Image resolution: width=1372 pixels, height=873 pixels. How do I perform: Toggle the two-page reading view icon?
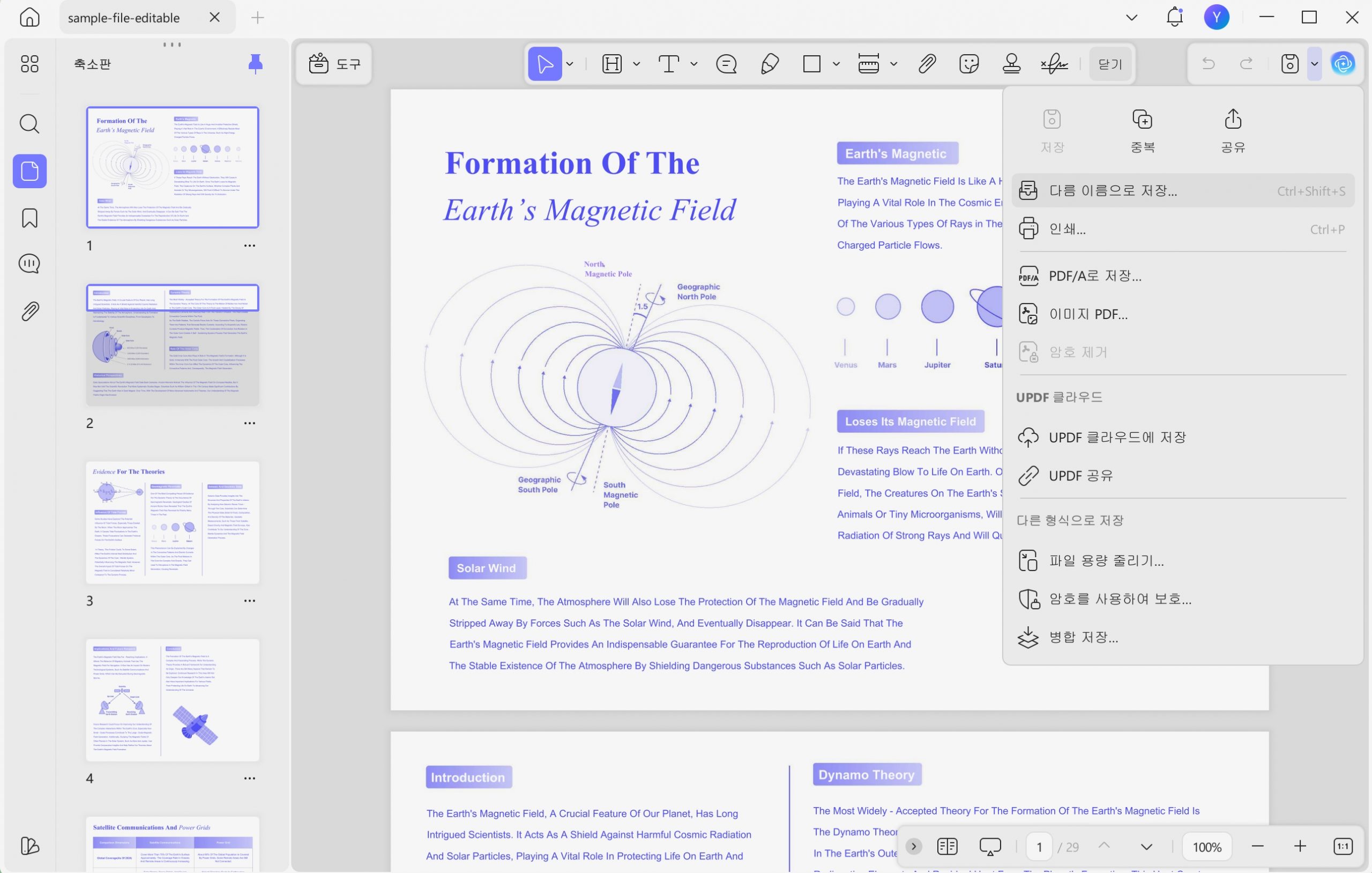pos(947,846)
